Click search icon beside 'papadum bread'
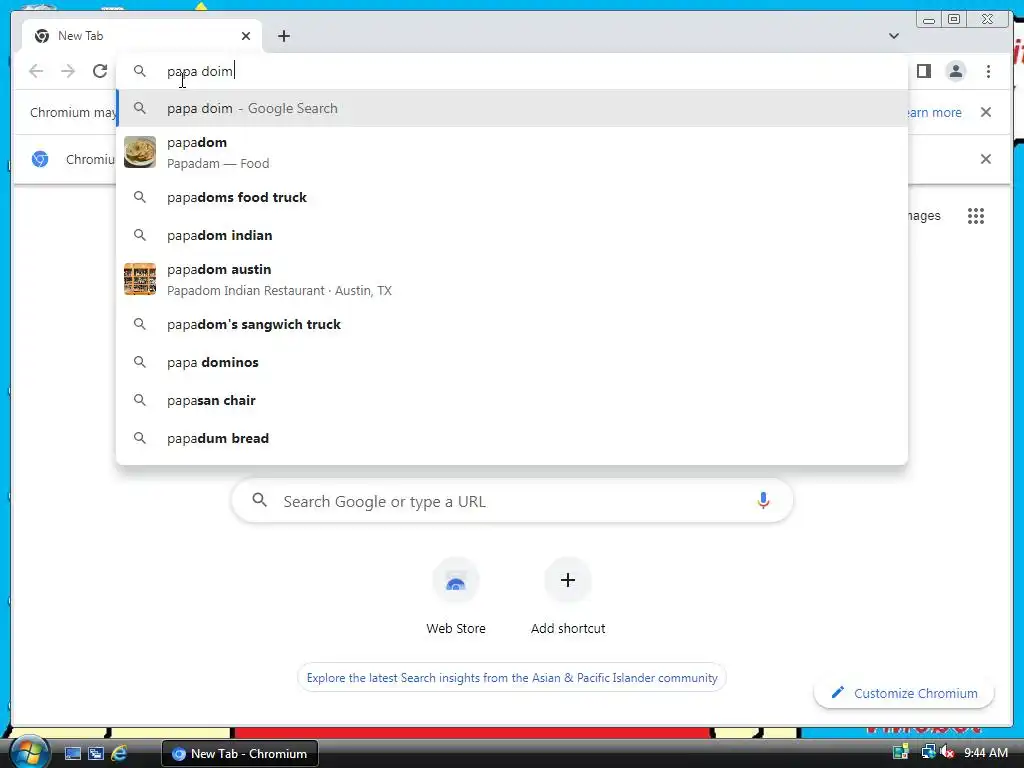Viewport: 1024px width, 768px height. pyautogui.click(x=140, y=438)
